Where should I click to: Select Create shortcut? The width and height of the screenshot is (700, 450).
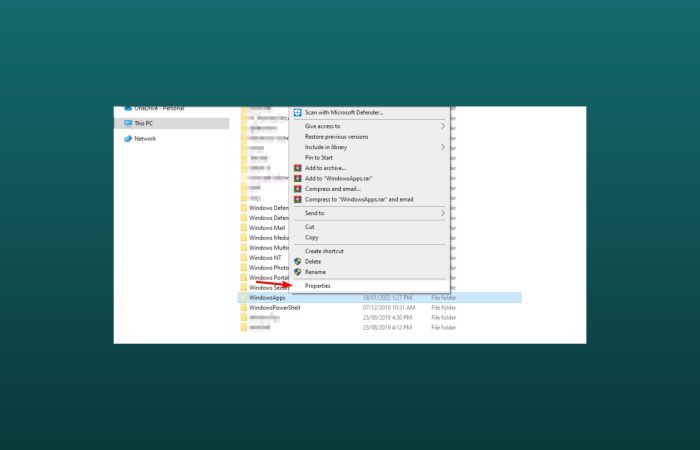tap(324, 251)
